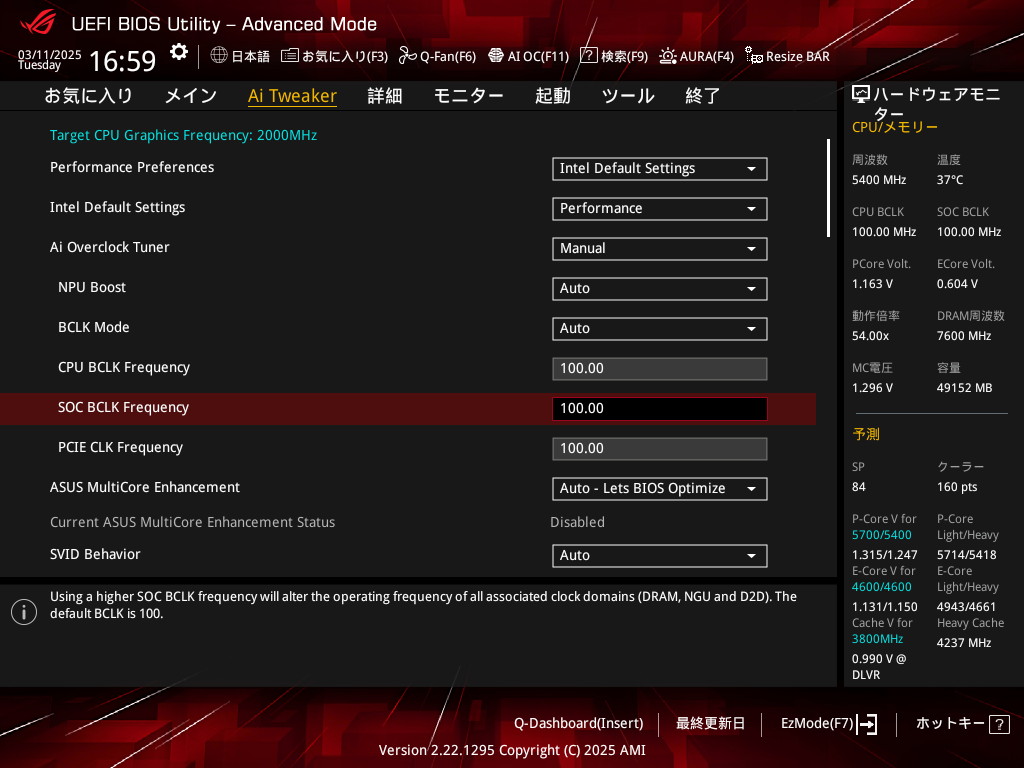
Task: Click the CPU/メモリー section heading
Action: point(895,127)
